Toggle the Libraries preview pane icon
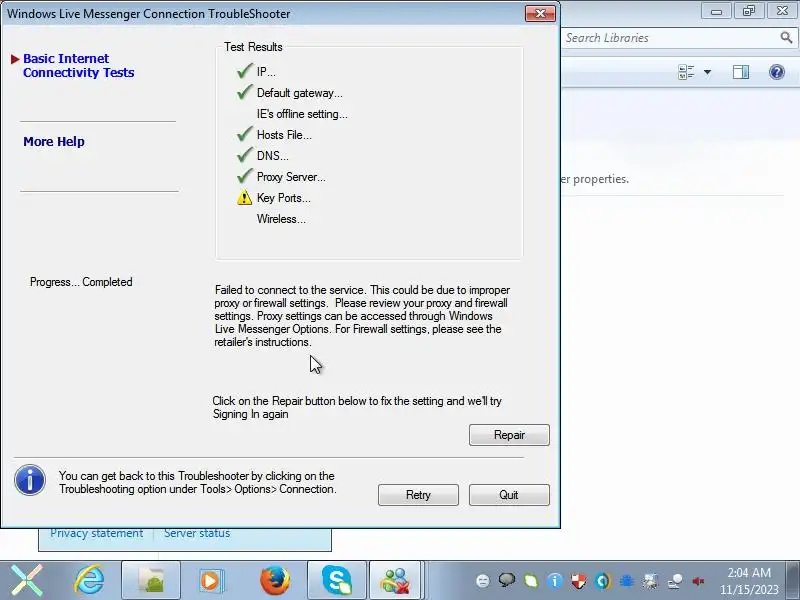 coord(741,72)
